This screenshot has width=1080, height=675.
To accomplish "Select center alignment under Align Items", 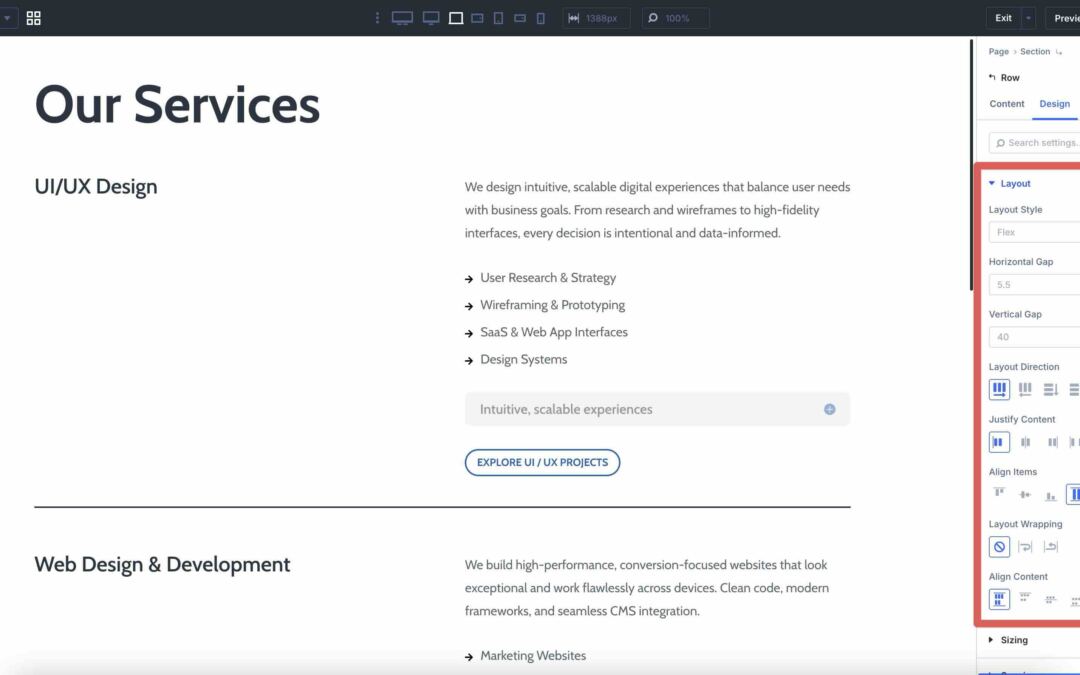I will [1024, 494].
